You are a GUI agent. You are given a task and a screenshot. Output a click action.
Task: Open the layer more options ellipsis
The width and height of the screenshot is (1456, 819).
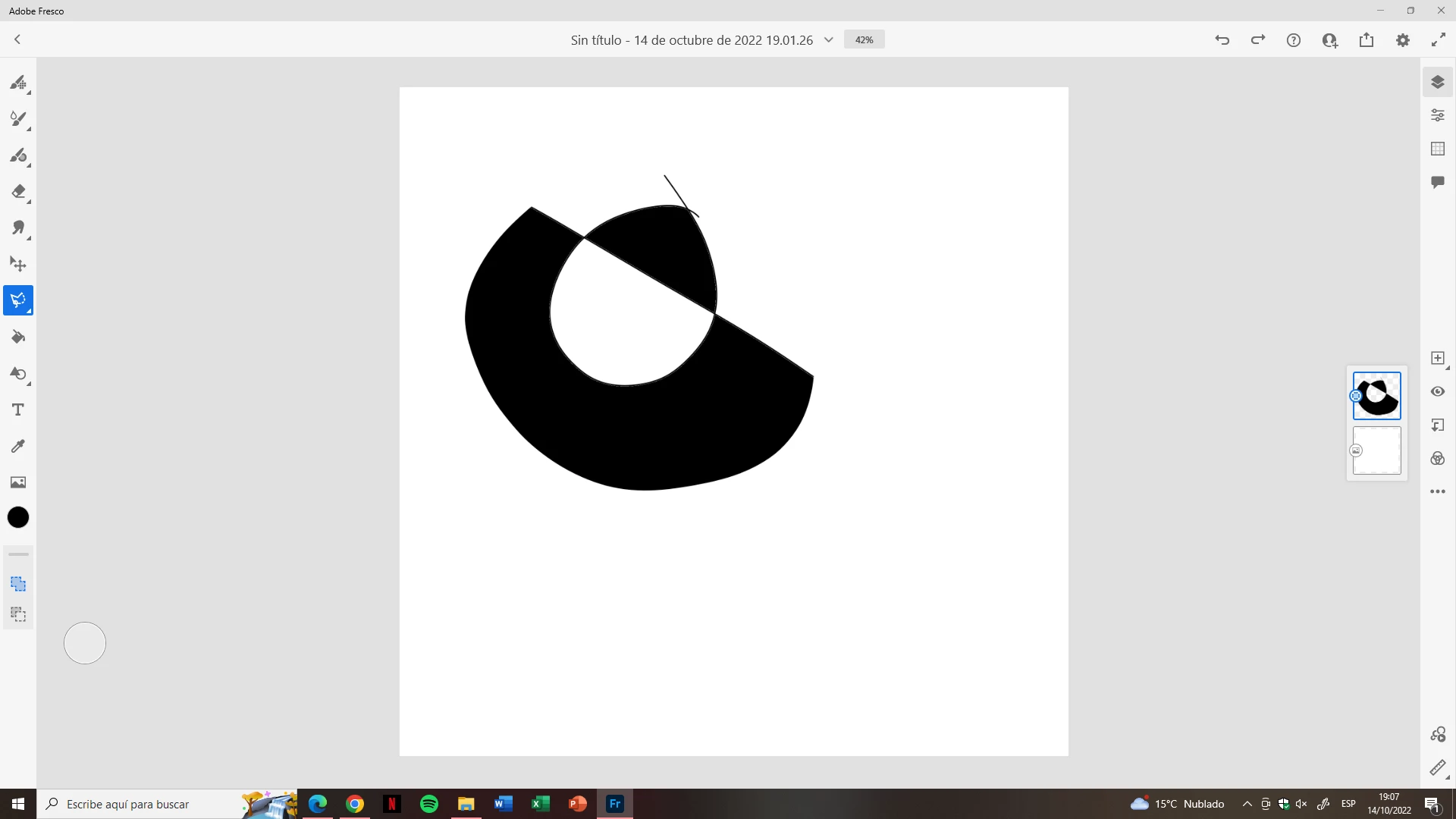pyautogui.click(x=1438, y=491)
